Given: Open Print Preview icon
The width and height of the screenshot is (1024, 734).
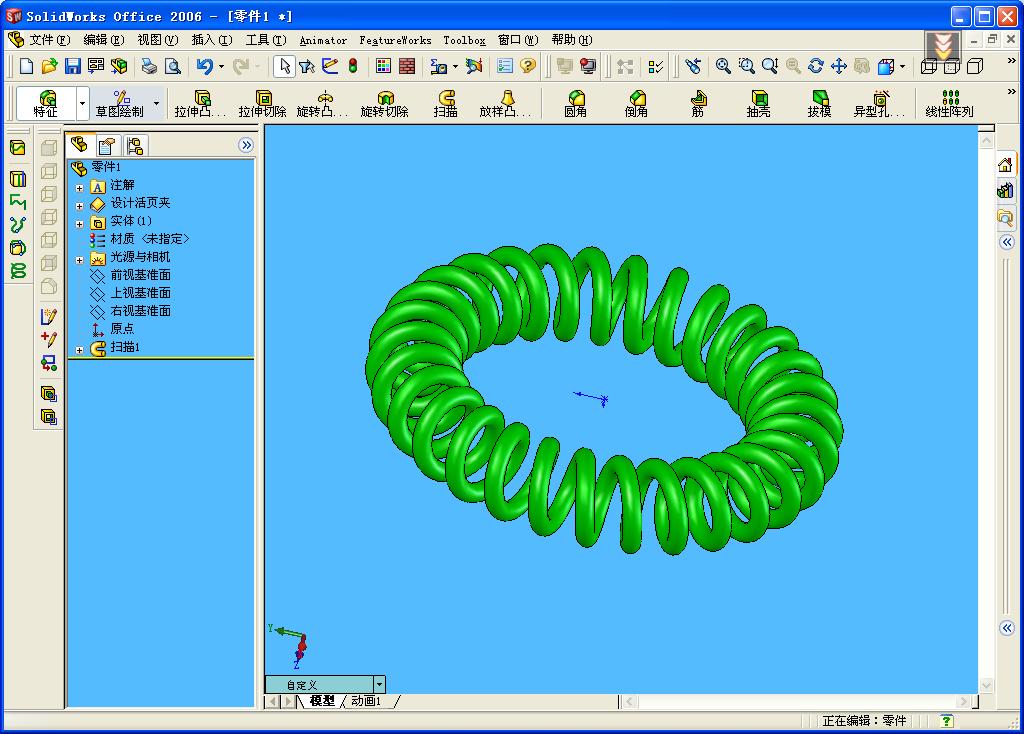Looking at the screenshot, I should 173,66.
